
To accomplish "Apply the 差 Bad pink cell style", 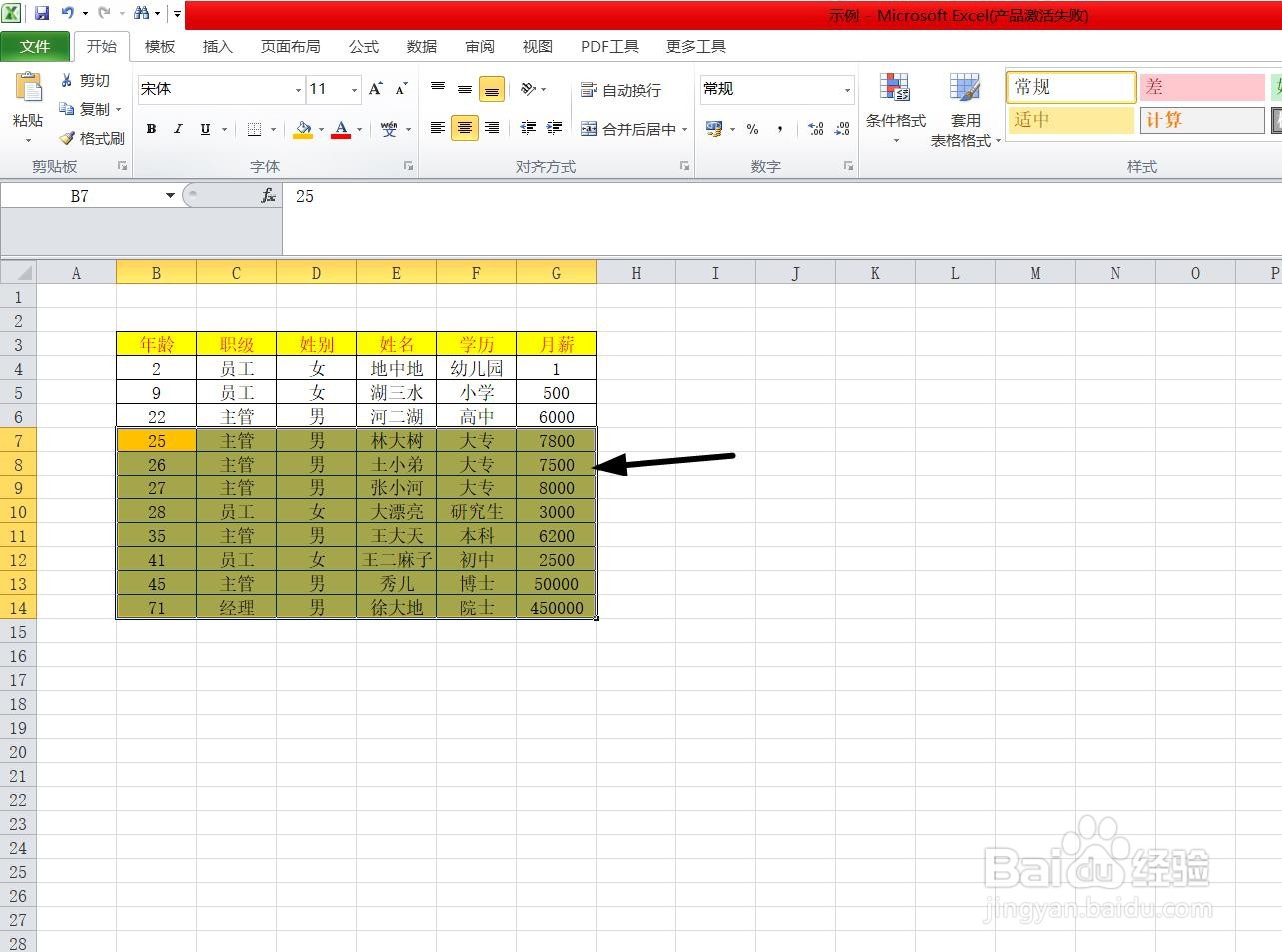I will coord(1202,87).
